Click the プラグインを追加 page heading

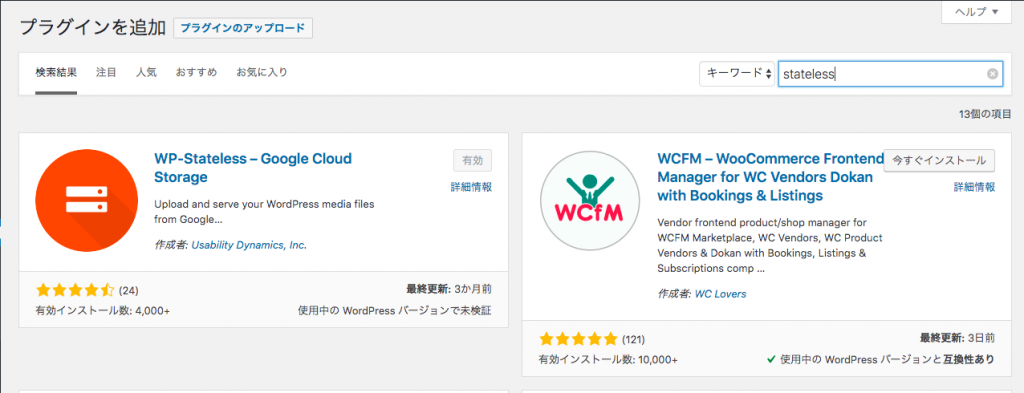tap(92, 27)
